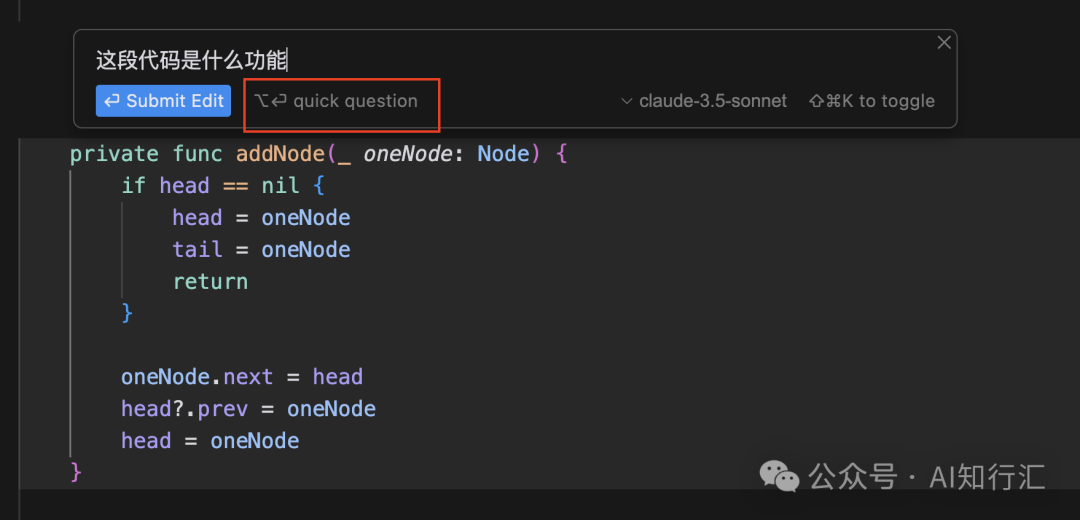Click the next property on oneNode.next

(248, 377)
